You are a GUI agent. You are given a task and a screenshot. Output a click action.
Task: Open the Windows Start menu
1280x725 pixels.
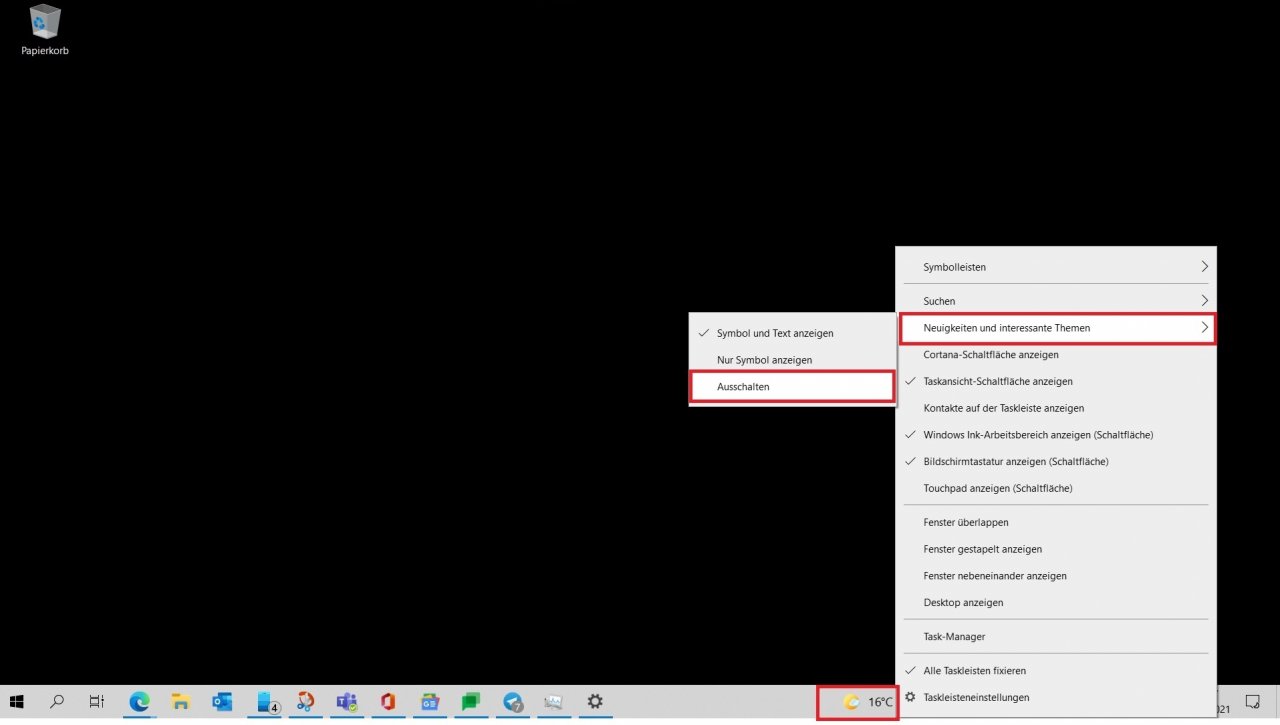[x=16, y=702]
